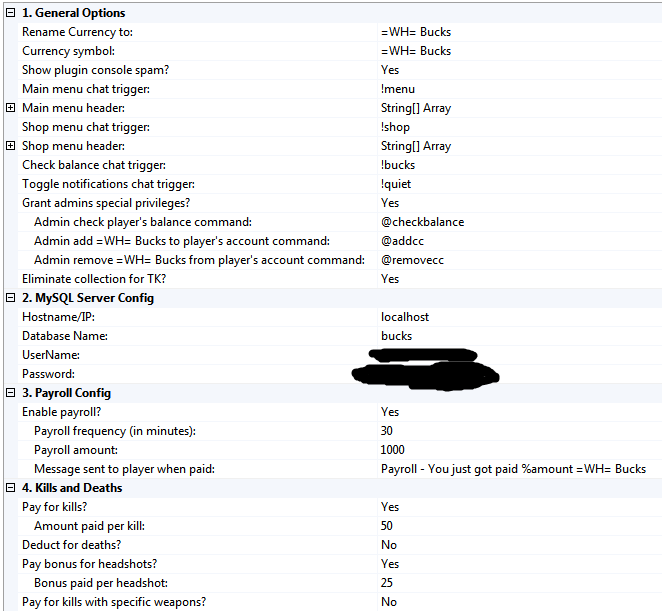The height and width of the screenshot is (611, 662).
Task: Expand the Shop menu header array
Action: tap(10, 146)
